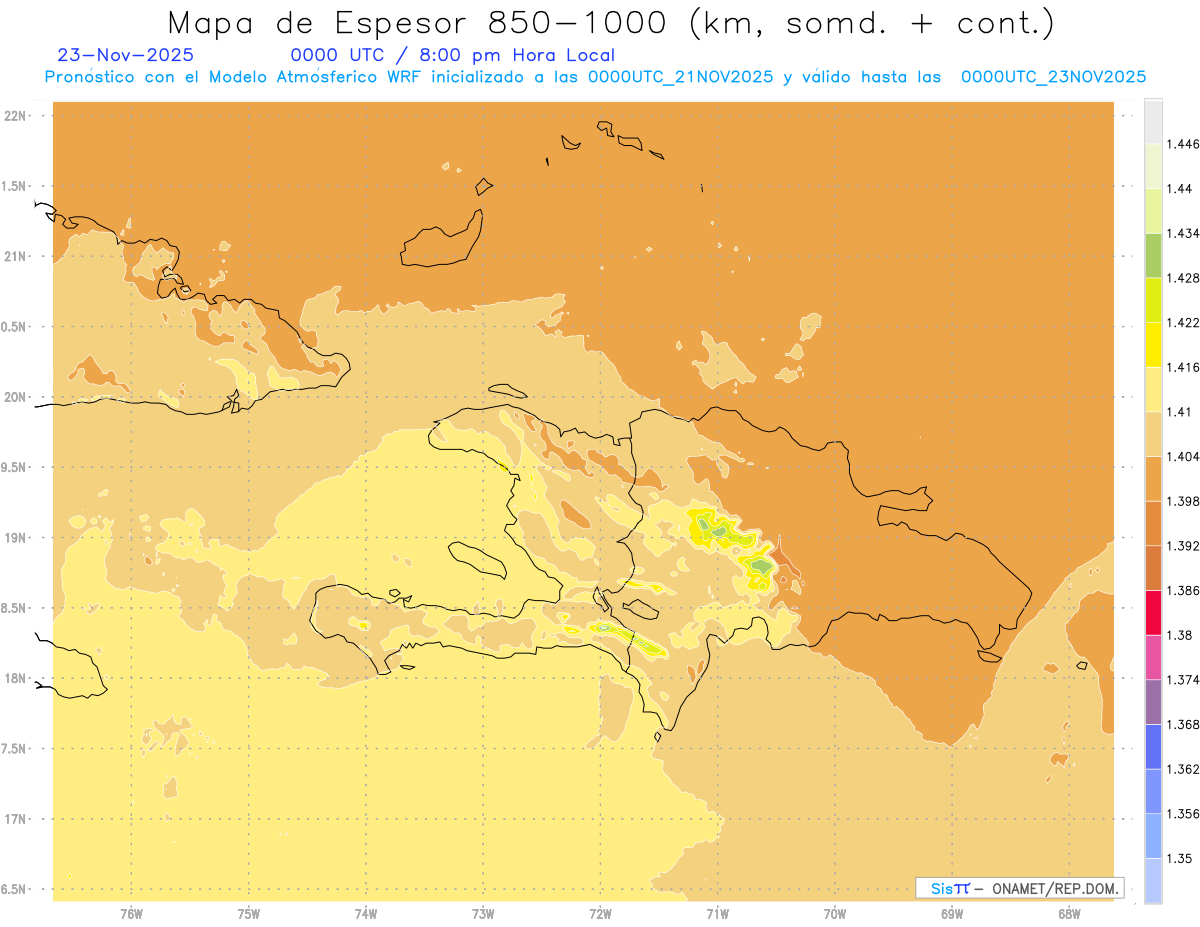The image size is (1200, 927).
Task: Click the '0000 UTC / 8:00 pm Hora Local' text
Action: click(452, 55)
